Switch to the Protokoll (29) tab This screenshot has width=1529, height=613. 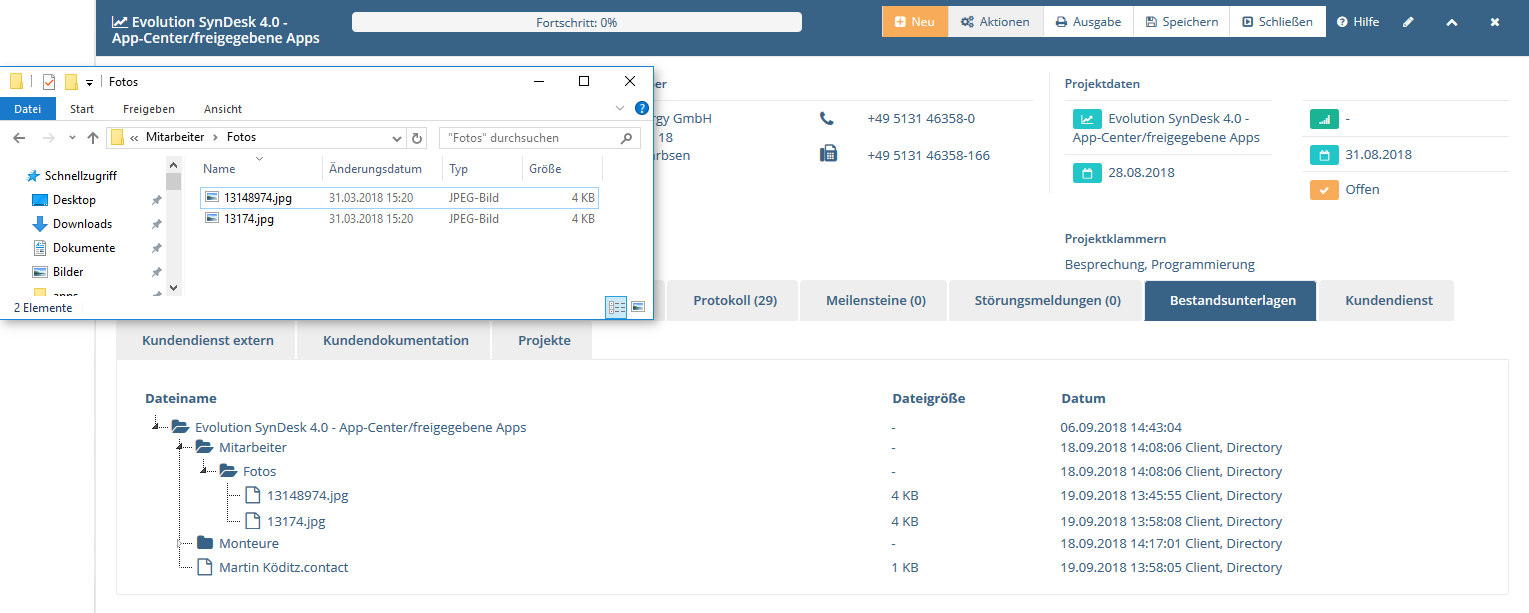pyautogui.click(x=735, y=300)
